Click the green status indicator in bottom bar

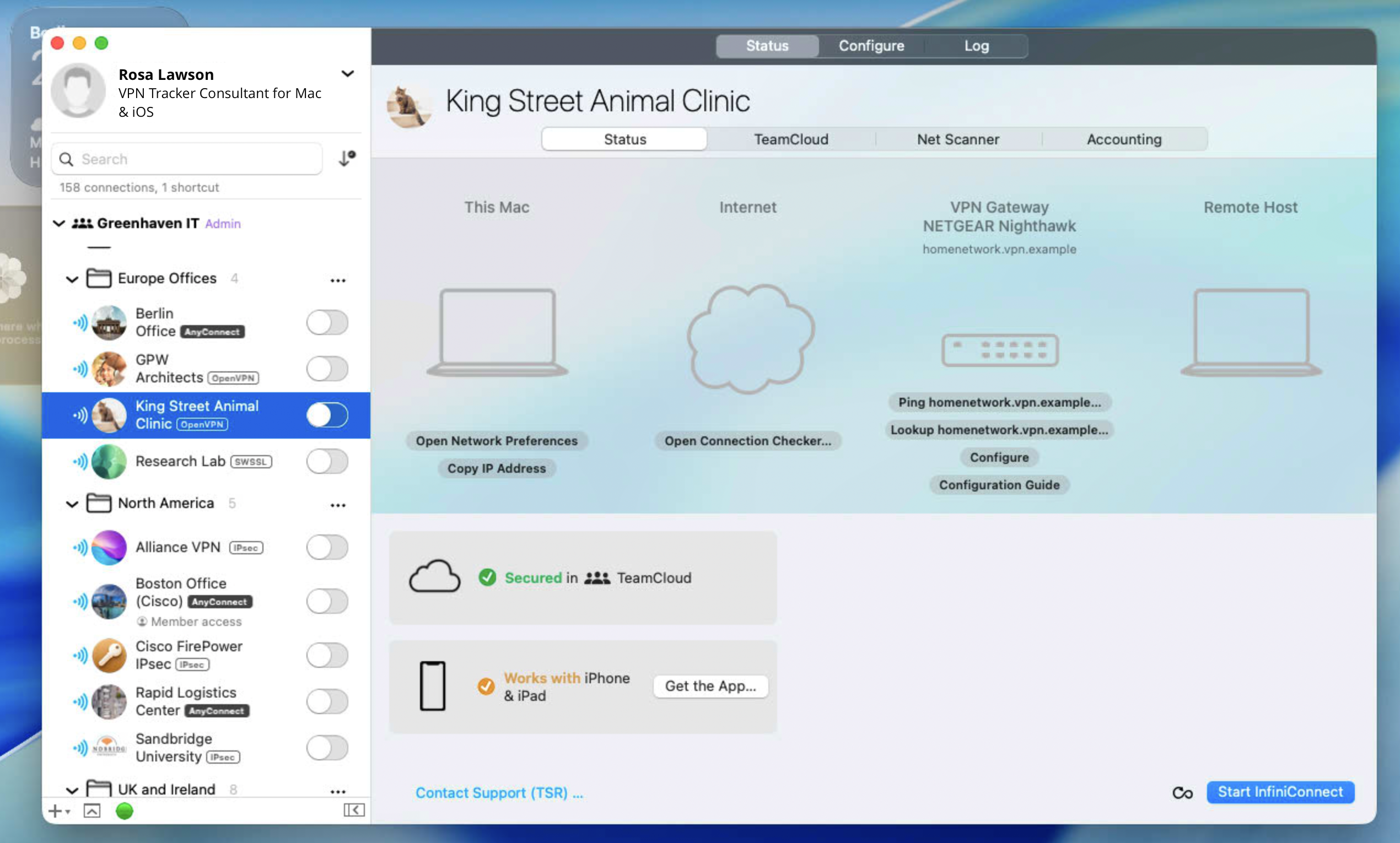[124, 810]
